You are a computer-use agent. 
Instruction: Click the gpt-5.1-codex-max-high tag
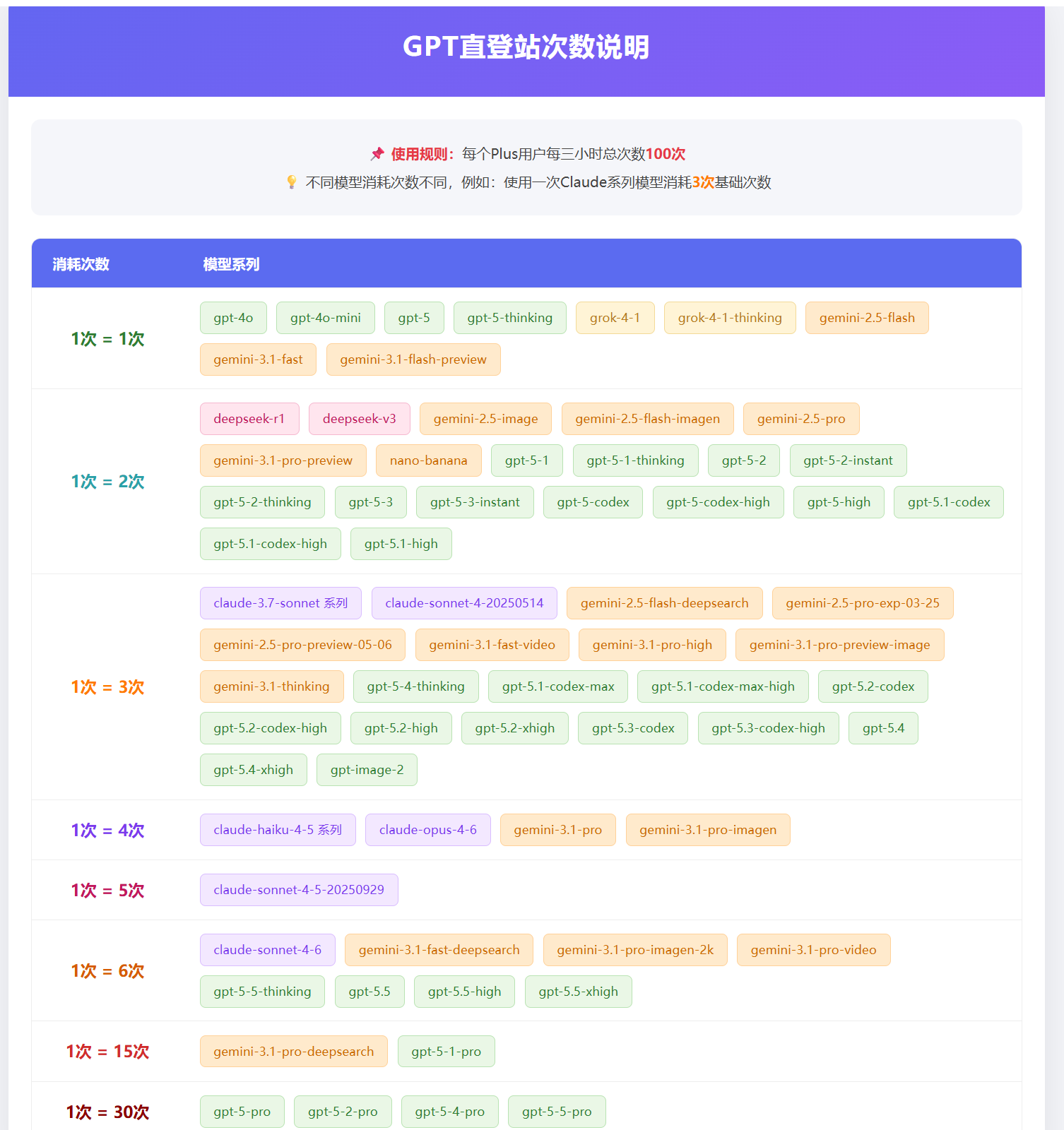723,686
